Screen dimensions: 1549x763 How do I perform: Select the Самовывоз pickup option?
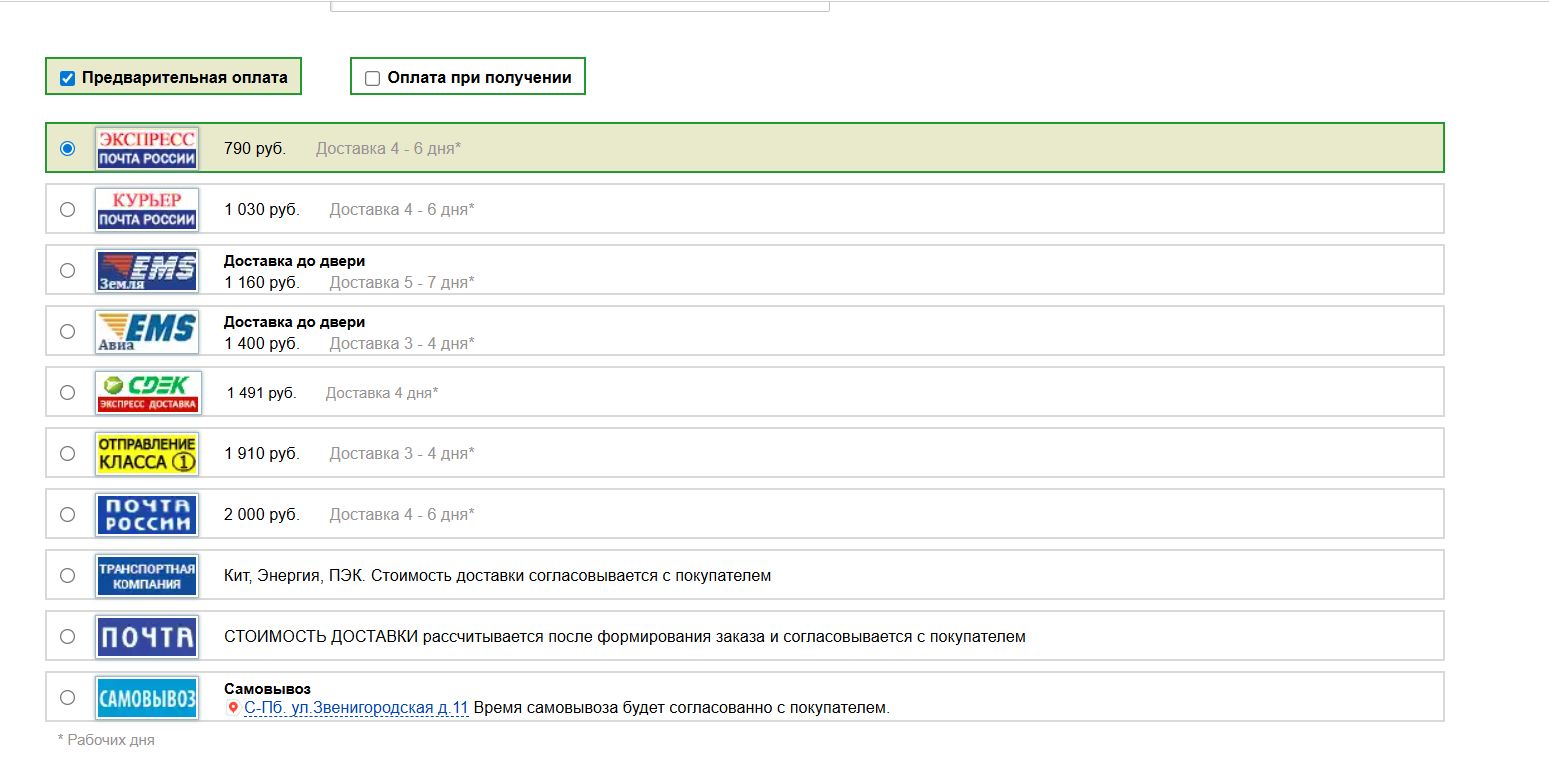click(67, 697)
